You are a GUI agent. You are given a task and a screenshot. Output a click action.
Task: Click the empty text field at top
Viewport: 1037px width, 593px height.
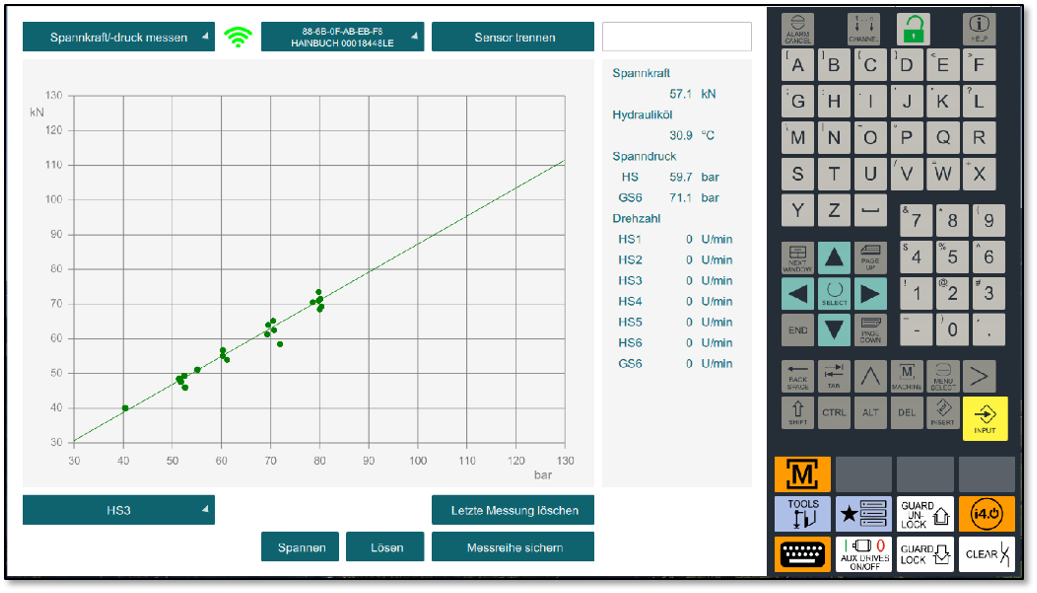coord(676,37)
